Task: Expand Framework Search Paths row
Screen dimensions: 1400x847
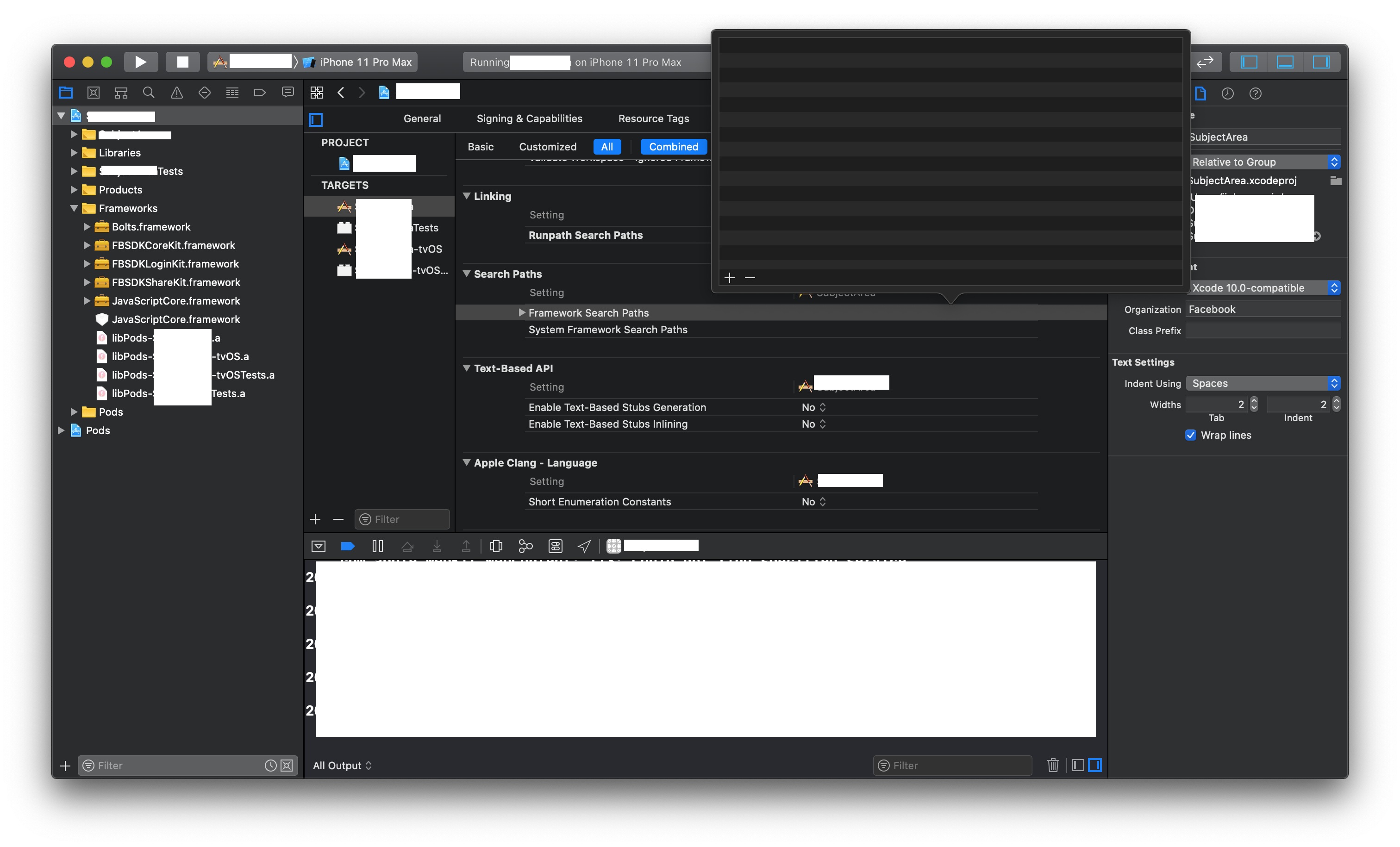Action: 522,312
